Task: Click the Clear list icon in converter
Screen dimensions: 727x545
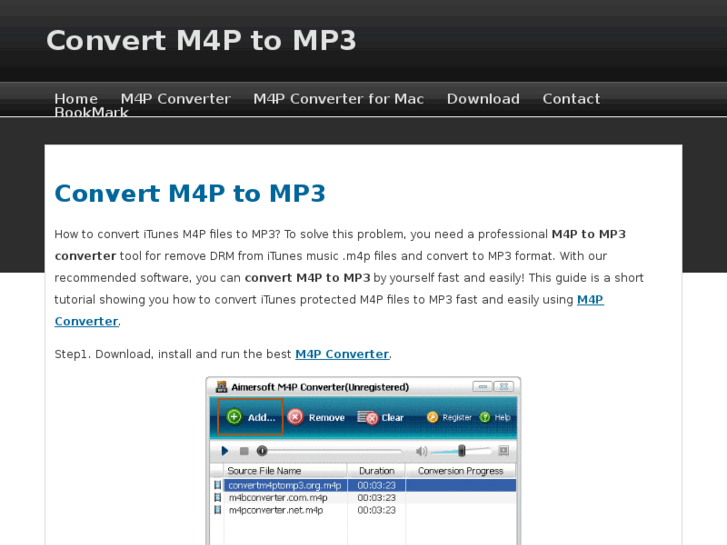Action: click(x=368, y=417)
